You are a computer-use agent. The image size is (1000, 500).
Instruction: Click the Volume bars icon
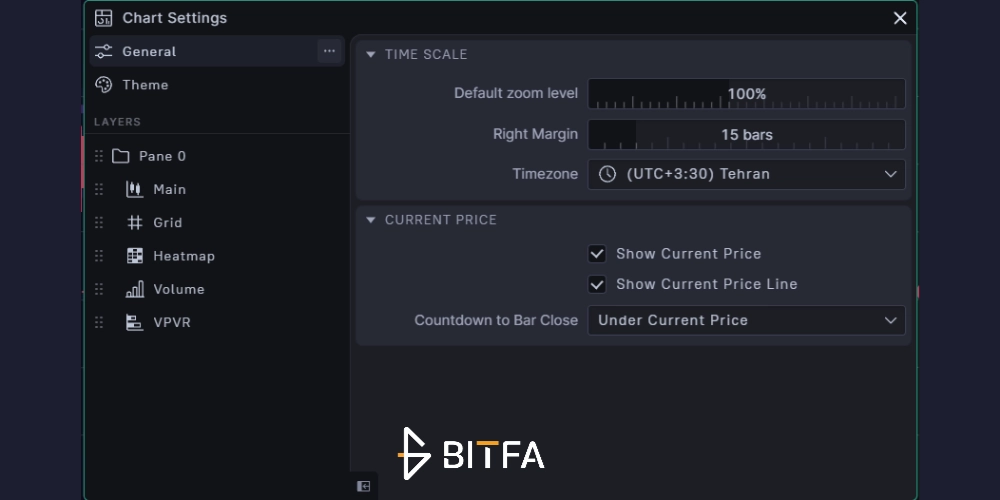pos(134,289)
